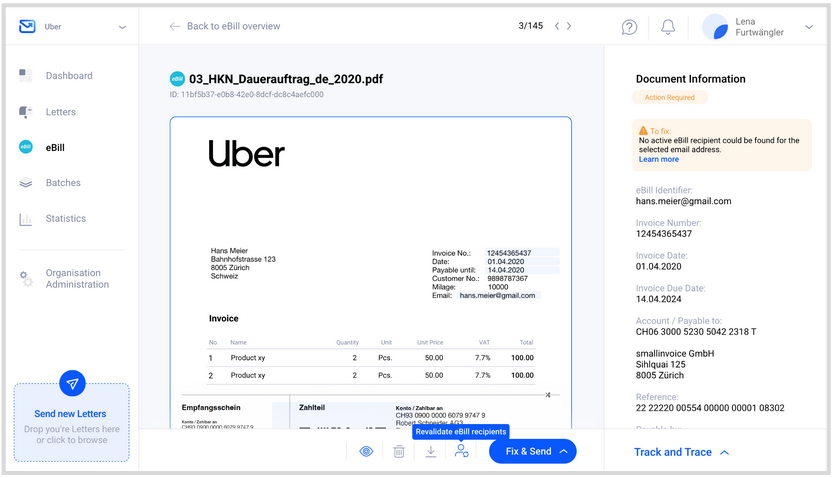Click the highlighted email in the invoice preview
Screen dimensions: 832x478
coord(497,296)
